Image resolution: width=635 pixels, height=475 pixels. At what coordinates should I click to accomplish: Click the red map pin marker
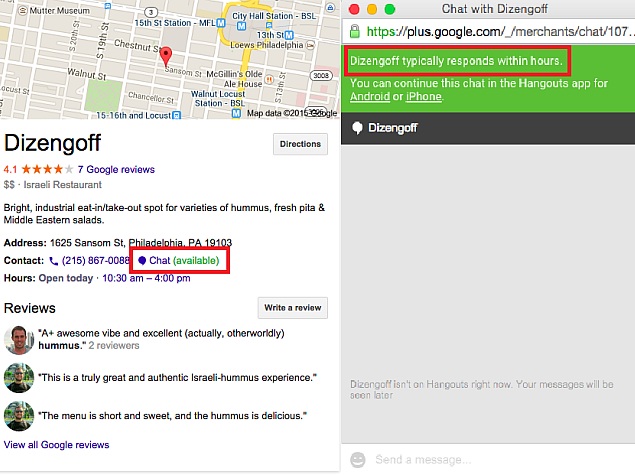pyautogui.click(x=166, y=57)
